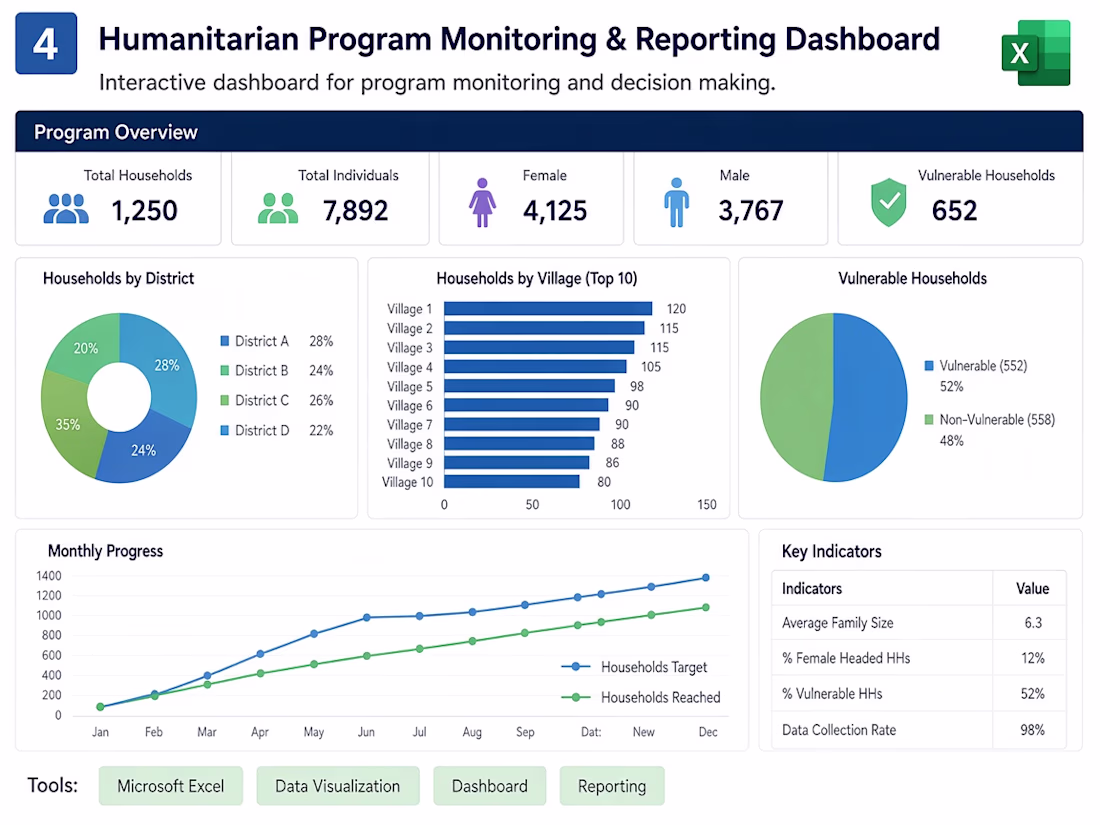
Task: Click the 1400 y-axis label
Action: 49,576
